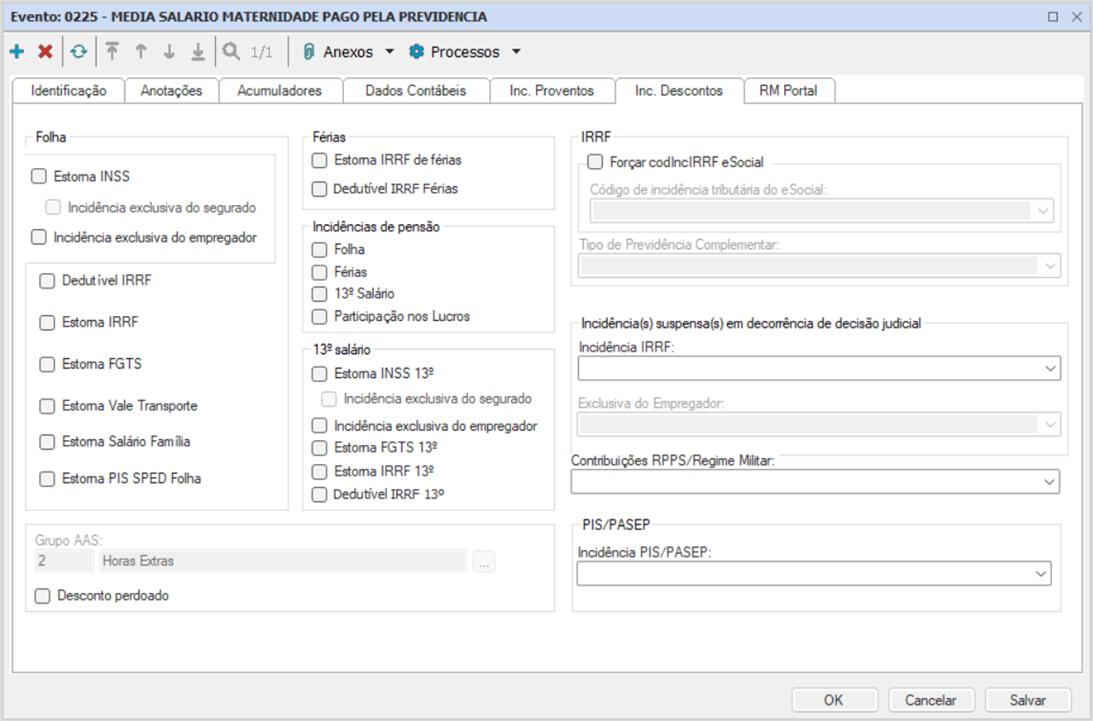Viewport: 1093px width, 721px height.
Task: Click the previous record up arrow
Action: coord(141,52)
